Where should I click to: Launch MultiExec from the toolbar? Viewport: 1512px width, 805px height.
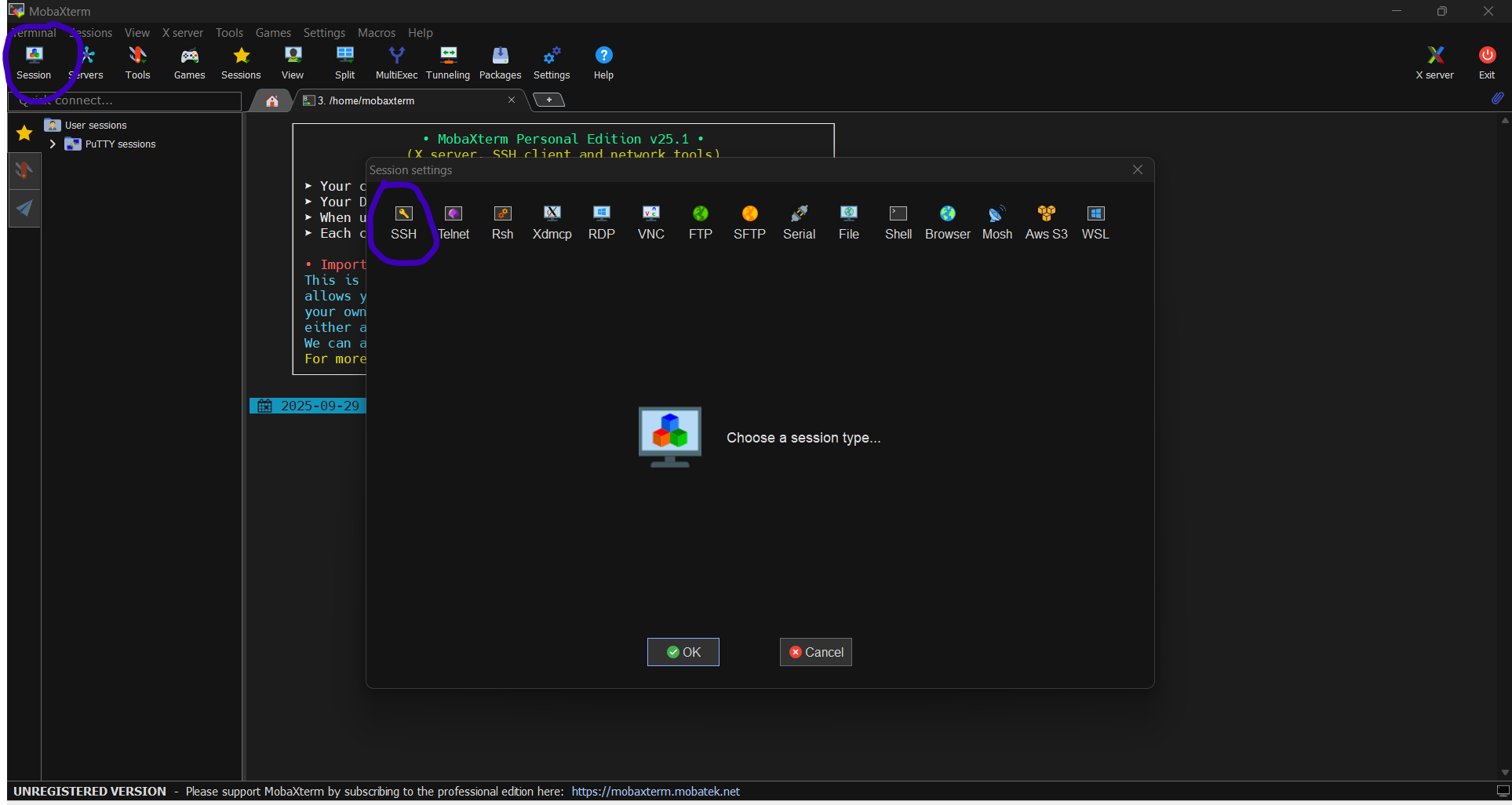(396, 63)
